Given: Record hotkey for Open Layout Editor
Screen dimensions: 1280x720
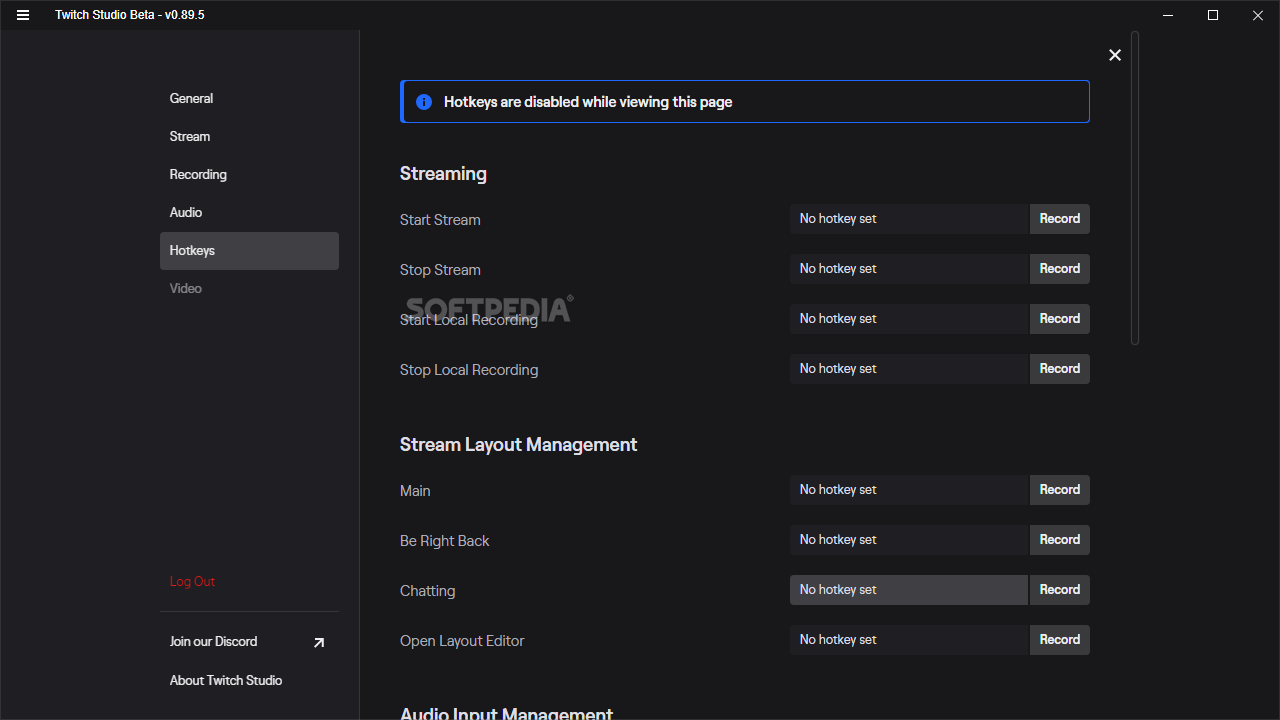Looking at the screenshot, I should pos(1060,640).
